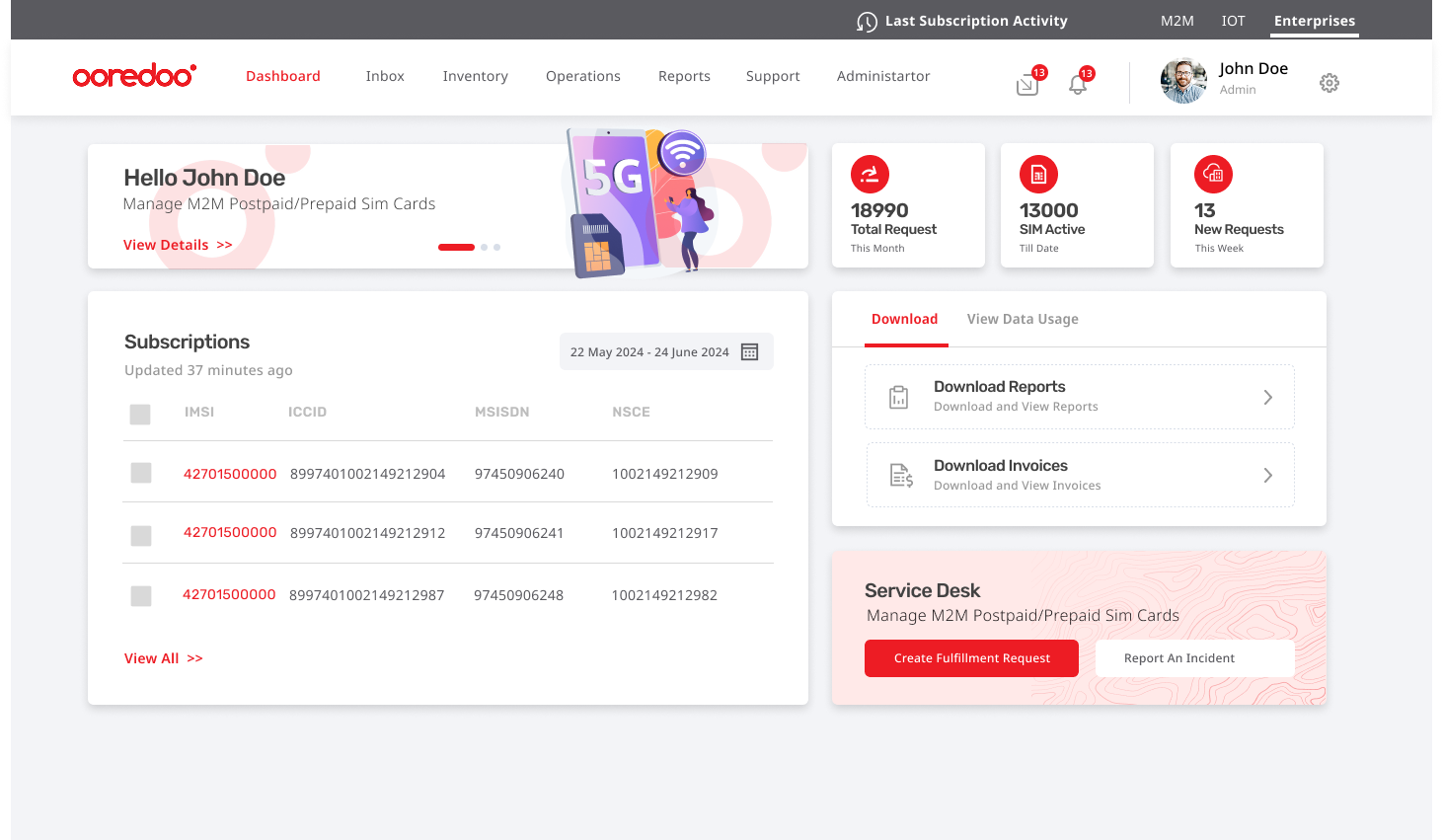Screen dimensions: 1443x840
Task: Click the SIM Active red icon
Action: (x=1038, y=175)
